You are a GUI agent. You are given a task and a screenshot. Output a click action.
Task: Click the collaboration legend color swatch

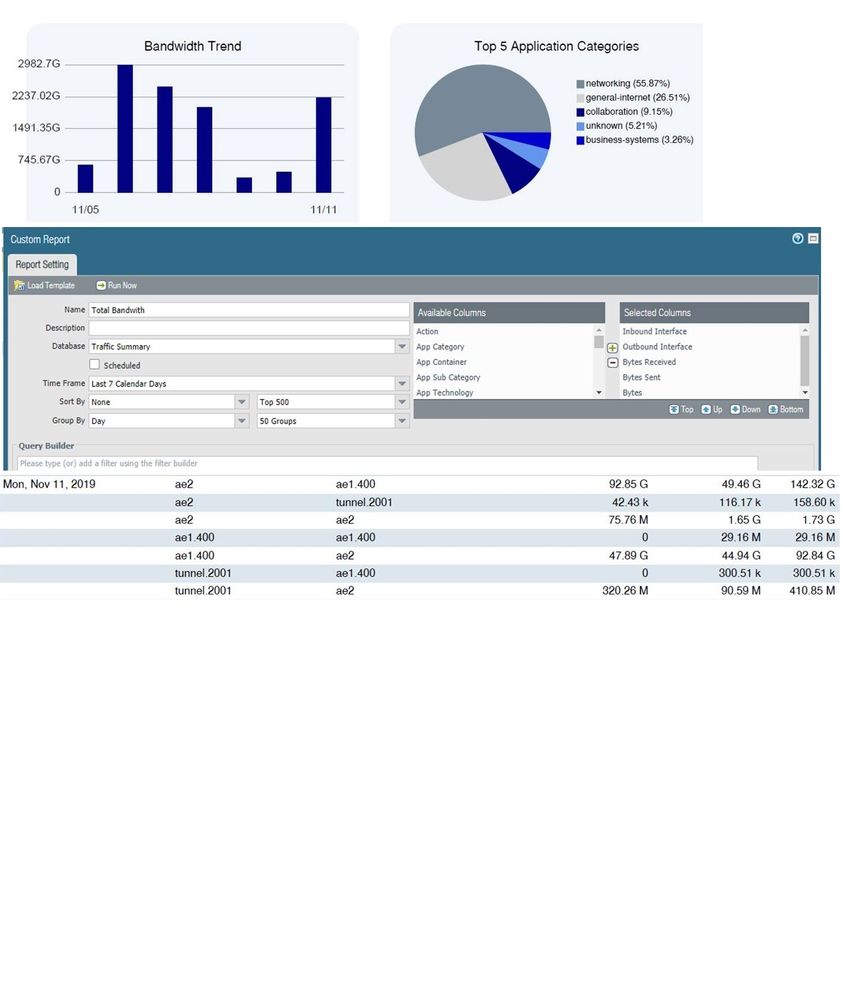580,112
